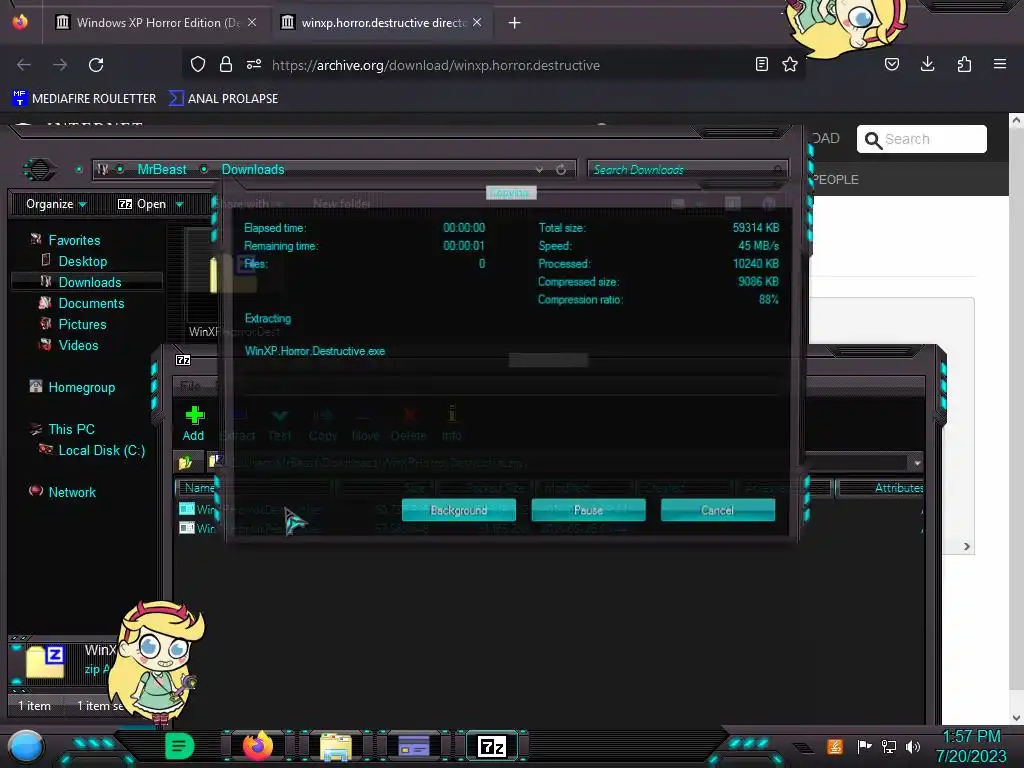The image size is (1024, 768).
Task: Close the Windows XP Horror Edition tab
Action: pos(252,23)
